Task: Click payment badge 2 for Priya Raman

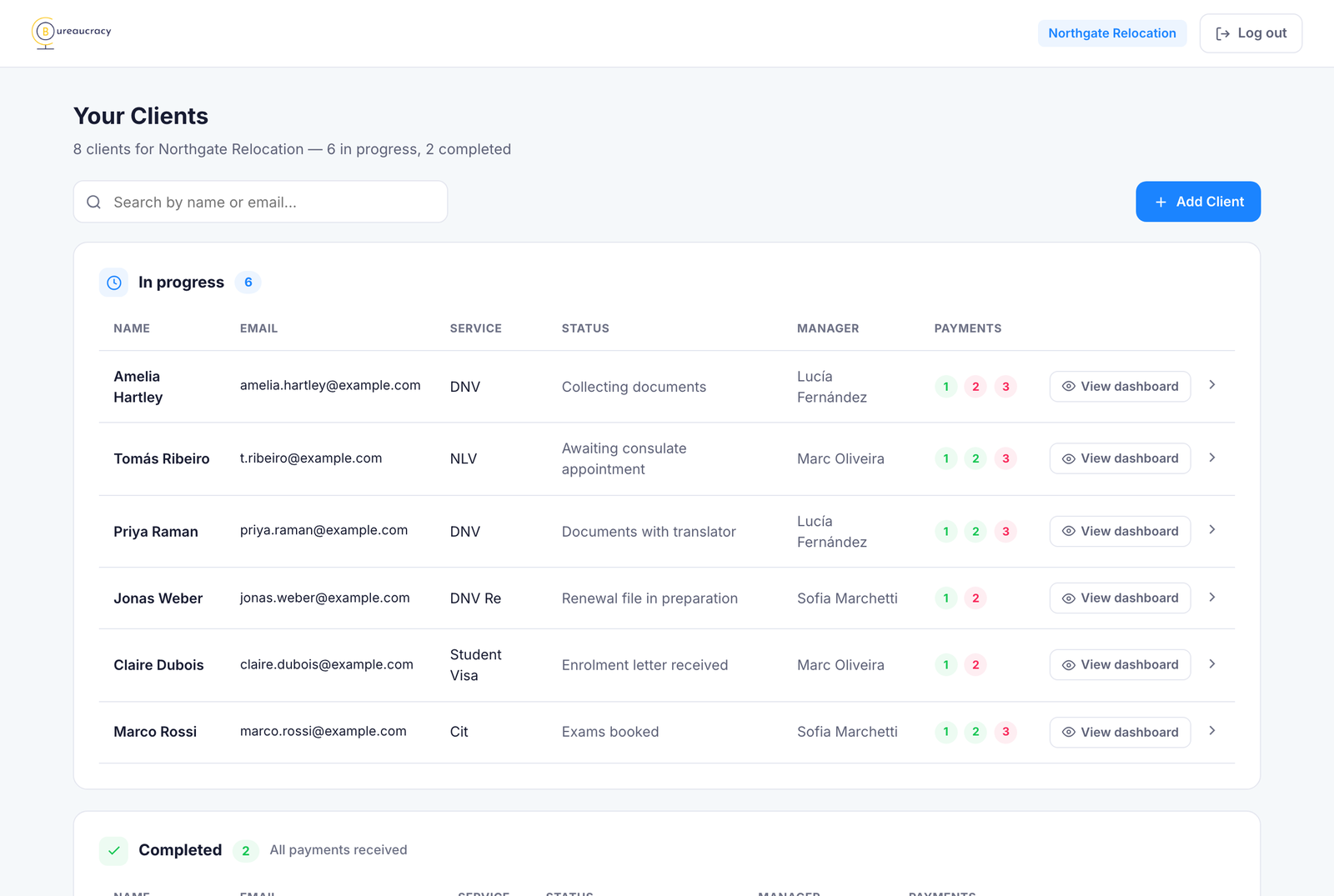Action: pos(975,532)
